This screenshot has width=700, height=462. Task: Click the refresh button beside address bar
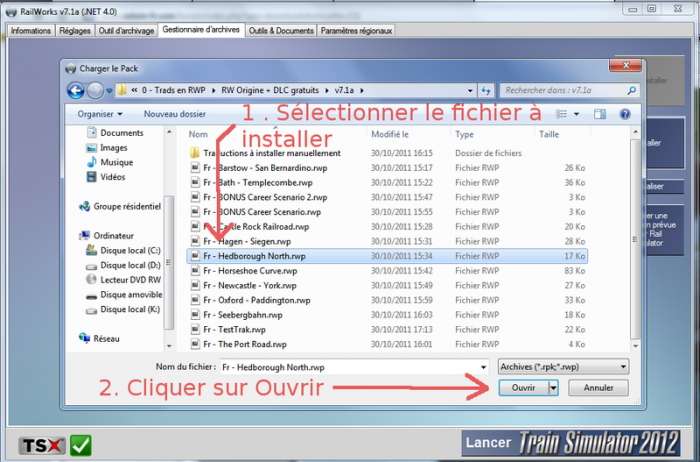[x=486, y=91]
